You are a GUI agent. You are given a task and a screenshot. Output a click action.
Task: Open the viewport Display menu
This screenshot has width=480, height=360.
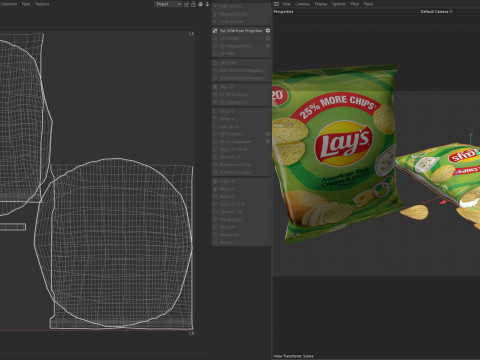[x=321, y=4]
